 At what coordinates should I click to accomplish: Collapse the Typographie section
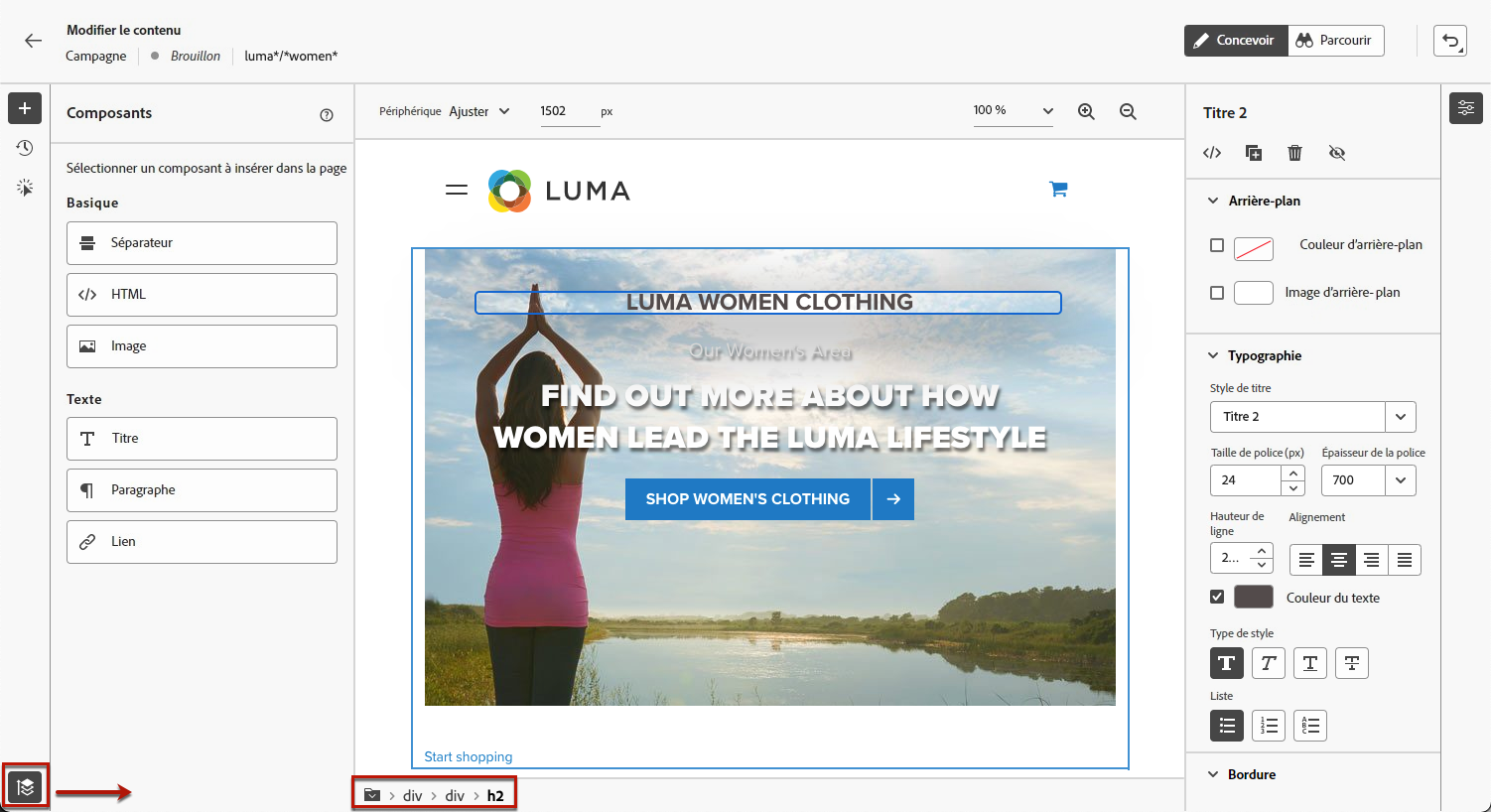pyautogui.click(x=1213, y=355)
